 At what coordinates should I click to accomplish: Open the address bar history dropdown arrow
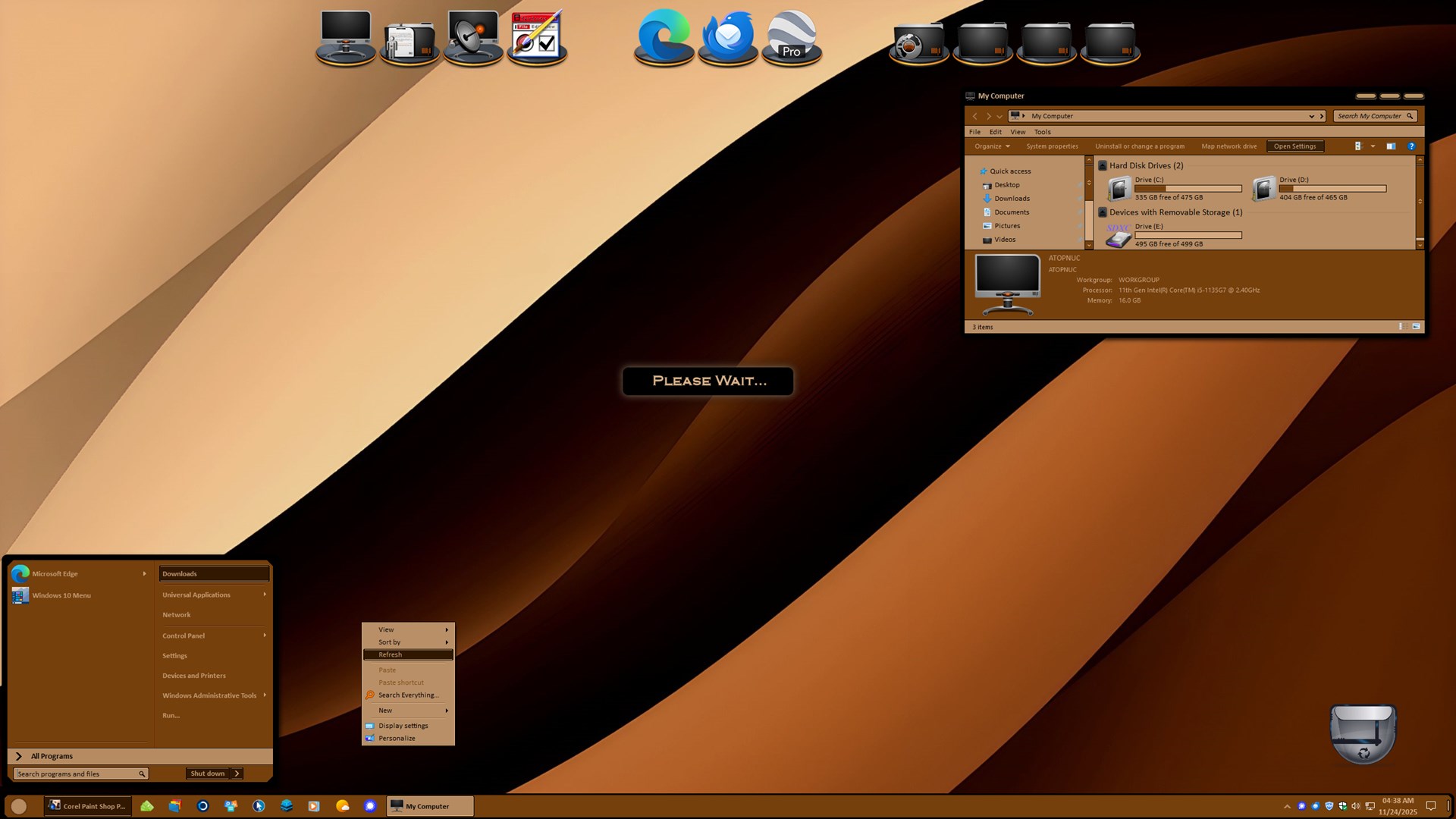[x=1311, y=116]
